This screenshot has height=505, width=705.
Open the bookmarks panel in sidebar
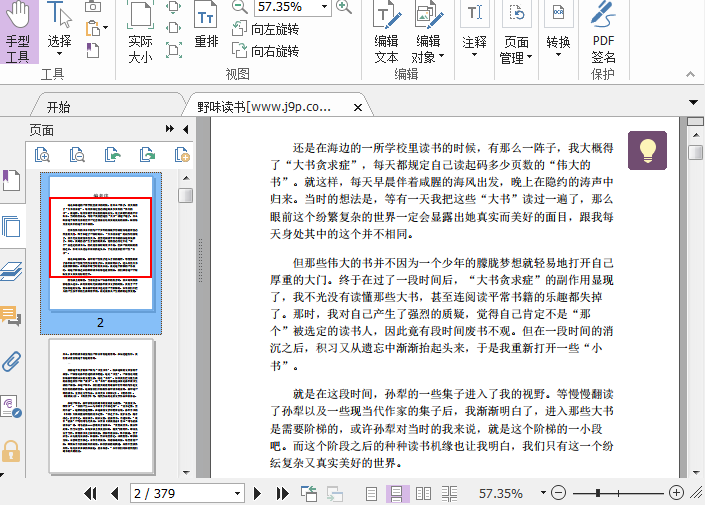click(x=11, y=181)
